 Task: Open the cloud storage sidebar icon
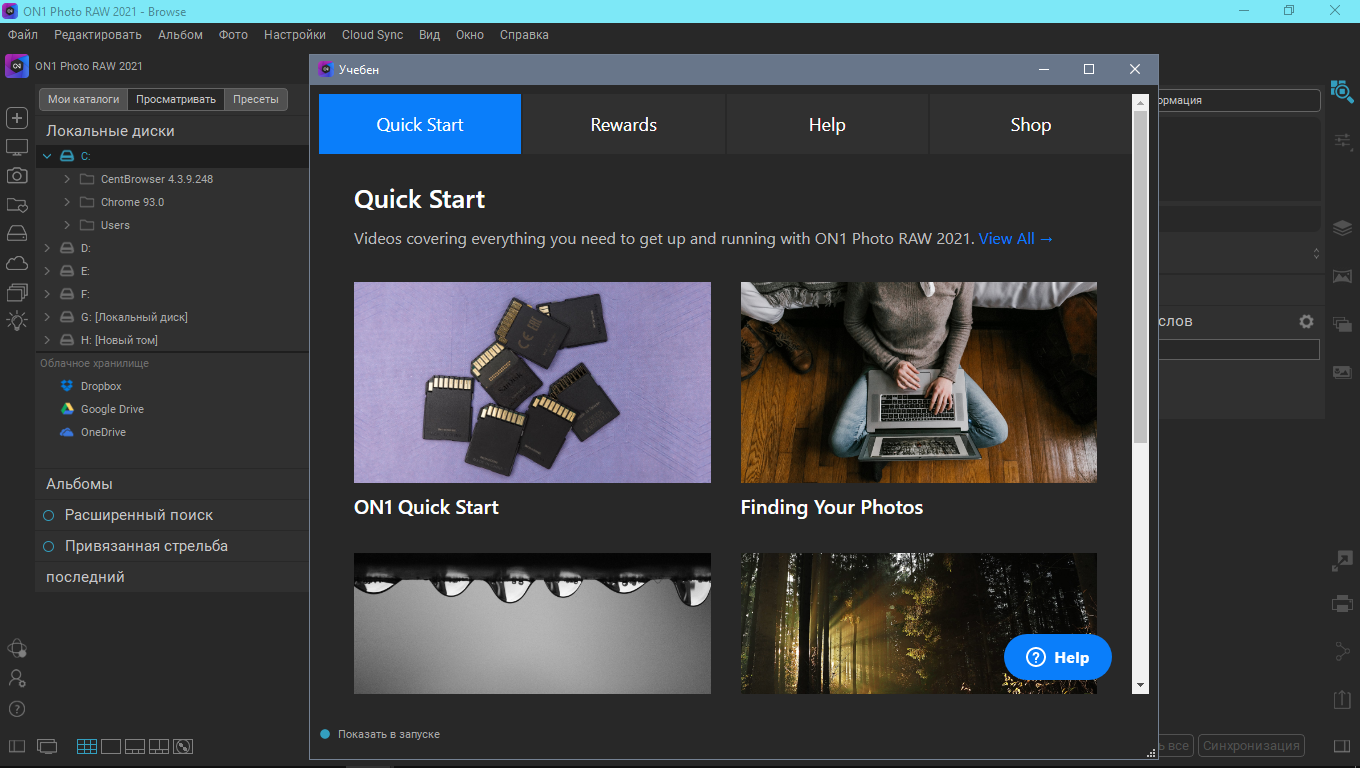click(x=17, y=263)
